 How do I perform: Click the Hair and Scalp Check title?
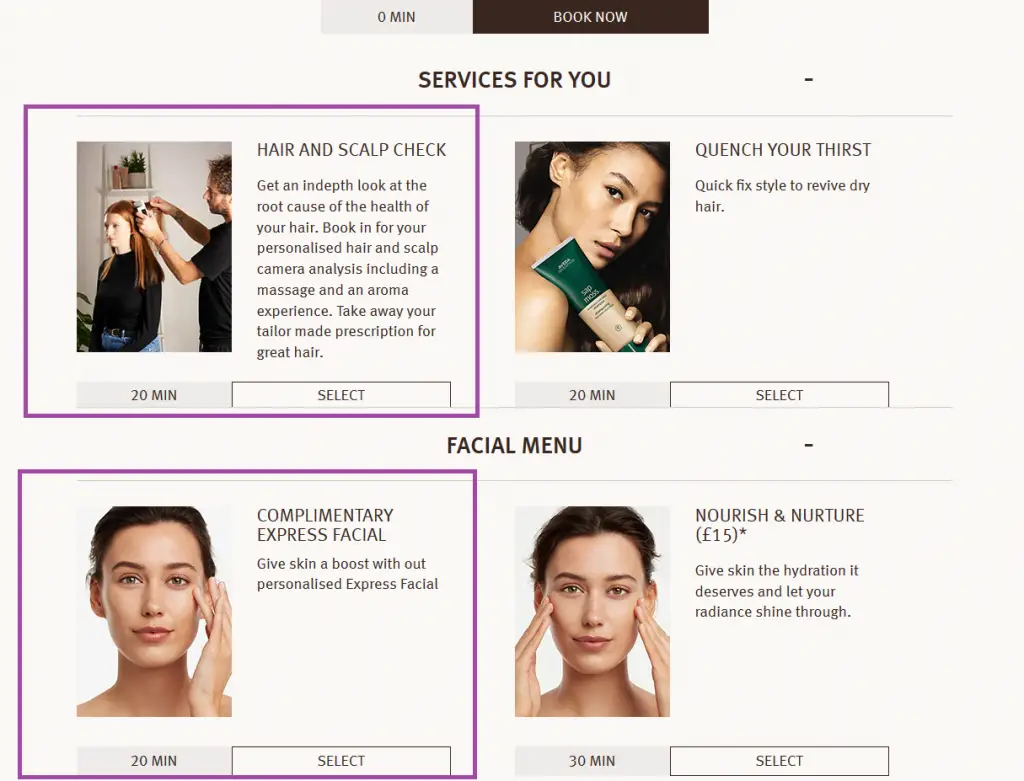click(x=351, y=150)
